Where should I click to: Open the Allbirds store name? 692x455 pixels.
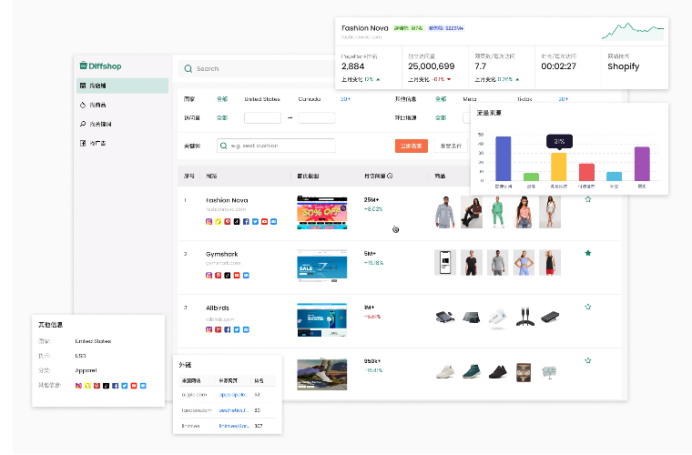(x=218, y=308)
